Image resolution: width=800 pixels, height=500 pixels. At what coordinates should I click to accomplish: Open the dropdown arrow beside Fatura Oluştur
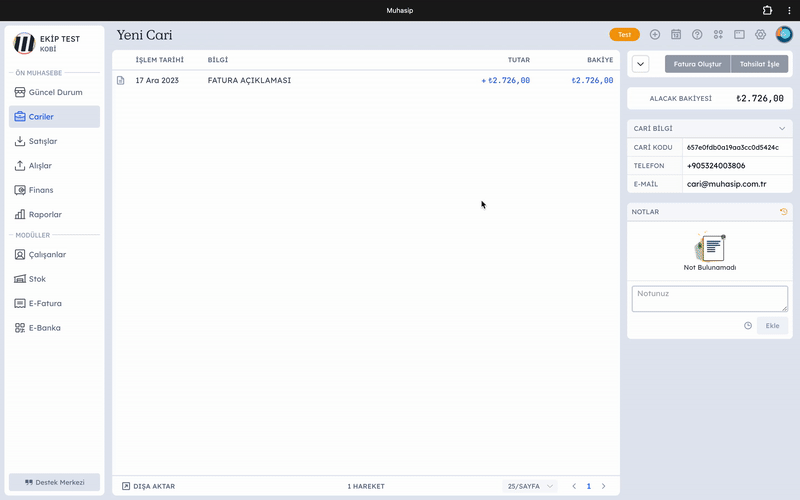pyautogui.click(x=641, y=64)
